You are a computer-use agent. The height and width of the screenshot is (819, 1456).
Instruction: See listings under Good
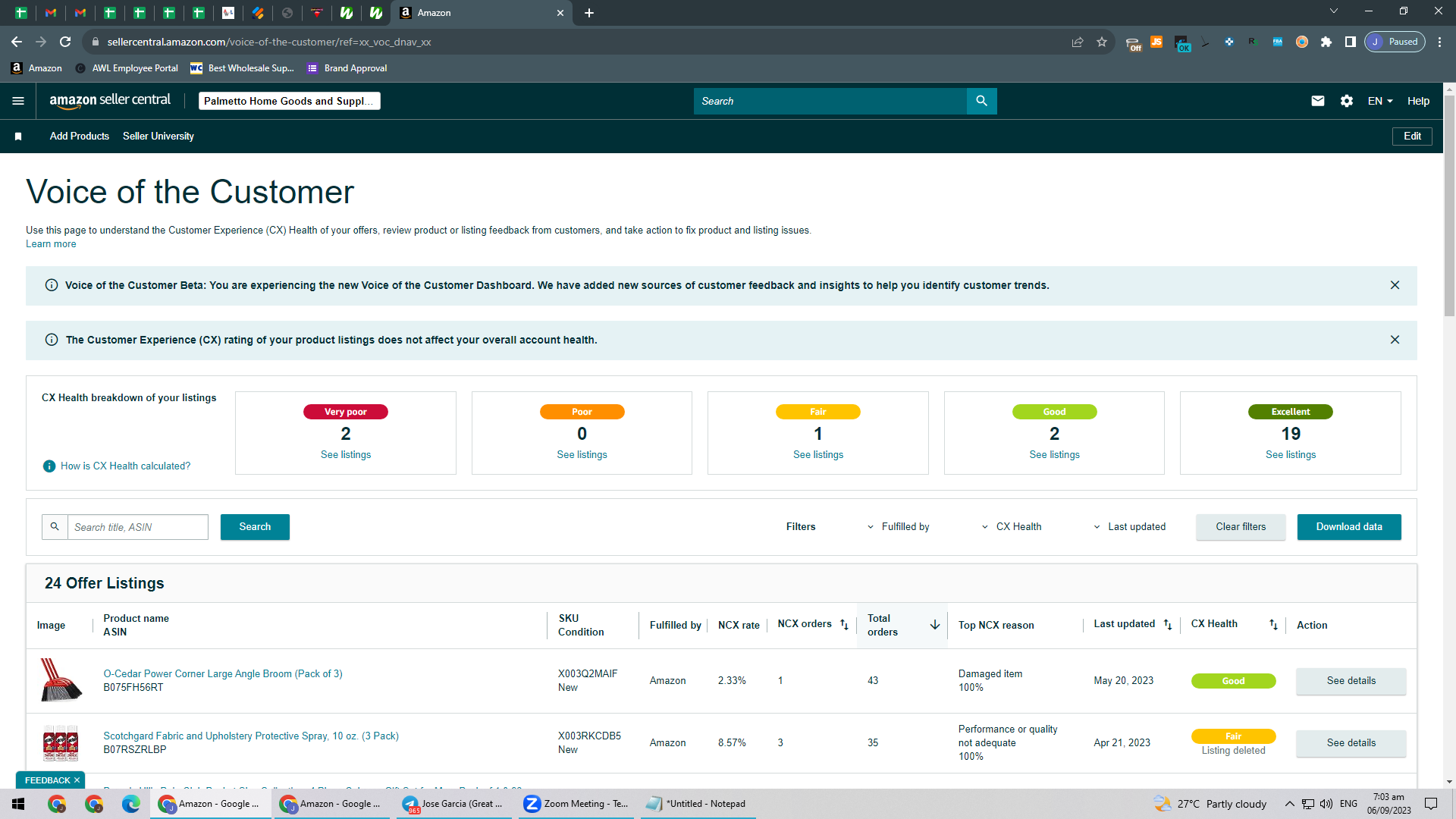1054,455
